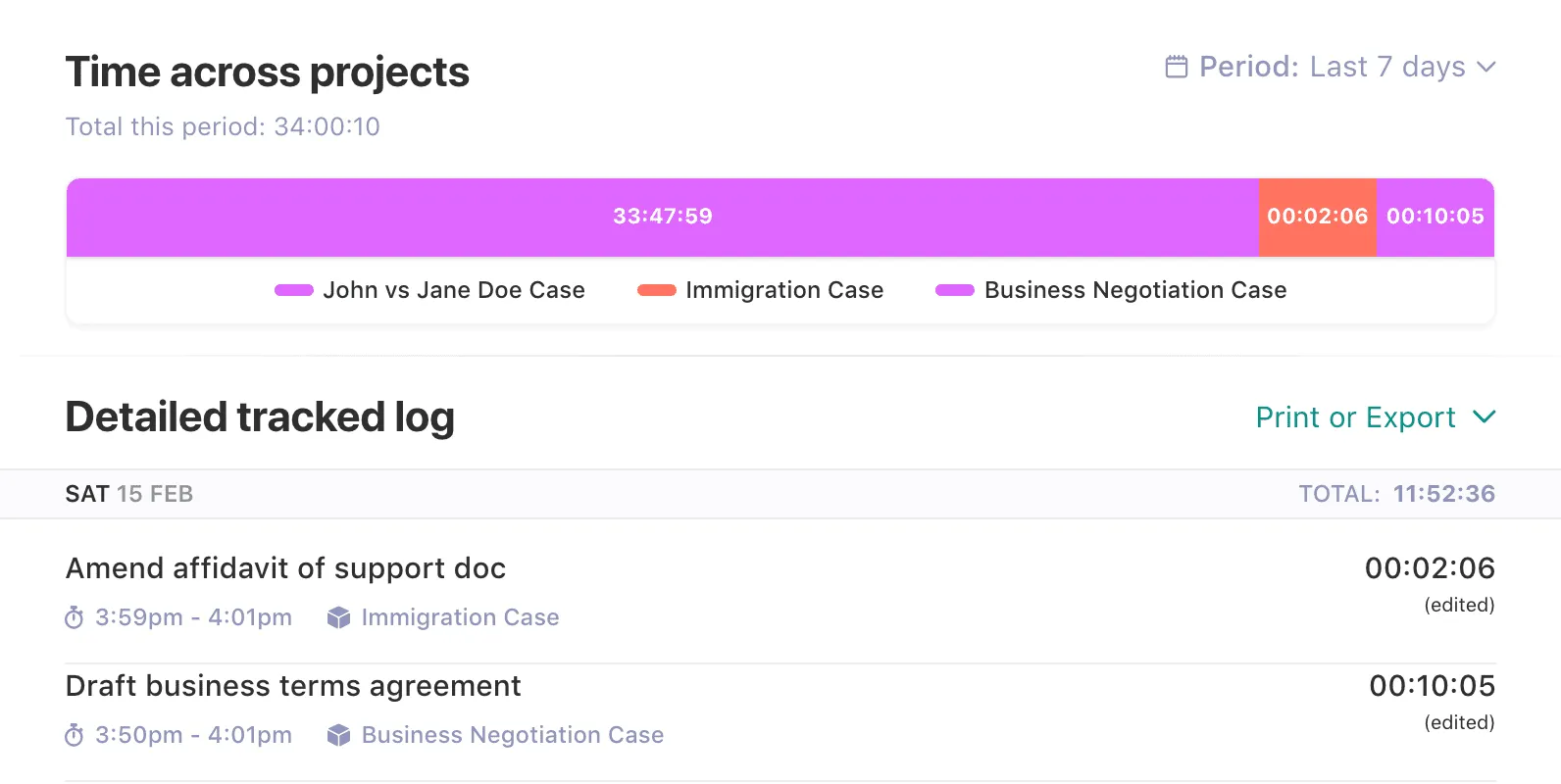The height and width of the screenshot is (784, 1561).
Task: Click the Business Negotiation Case legend marker
Action: click(954, 290)
